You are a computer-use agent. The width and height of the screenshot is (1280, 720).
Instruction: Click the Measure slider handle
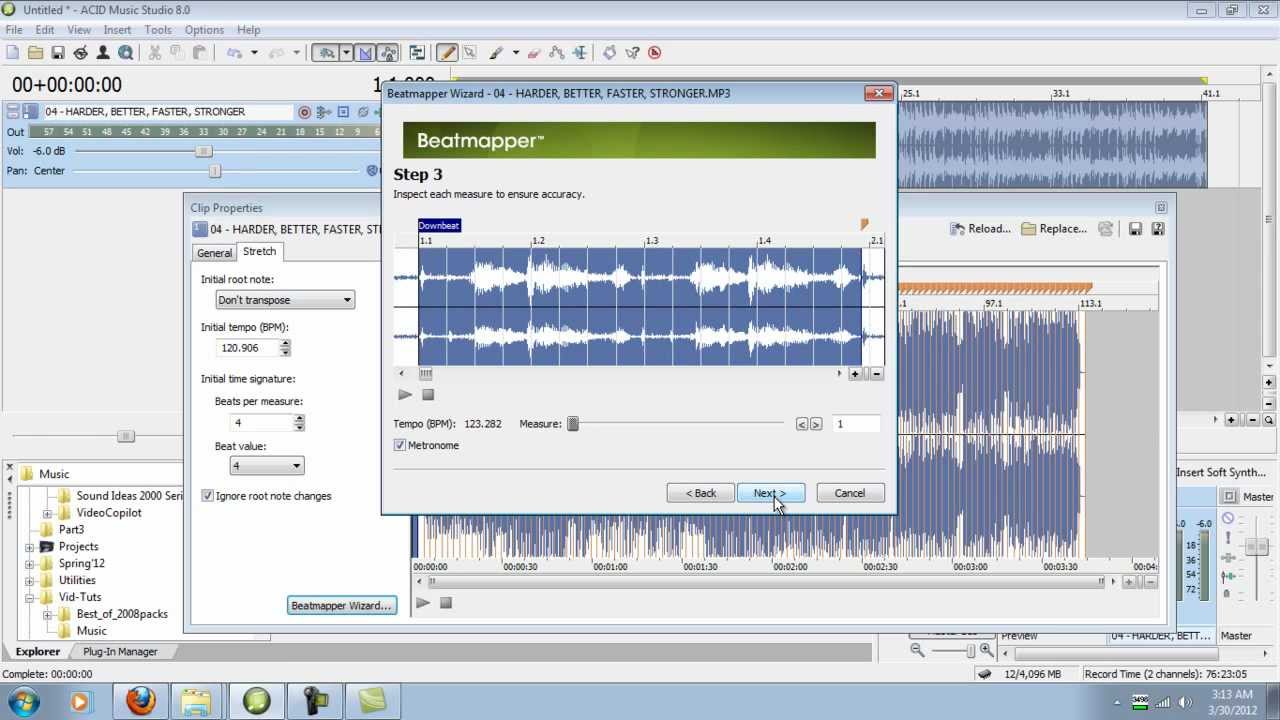pos(573,424)
